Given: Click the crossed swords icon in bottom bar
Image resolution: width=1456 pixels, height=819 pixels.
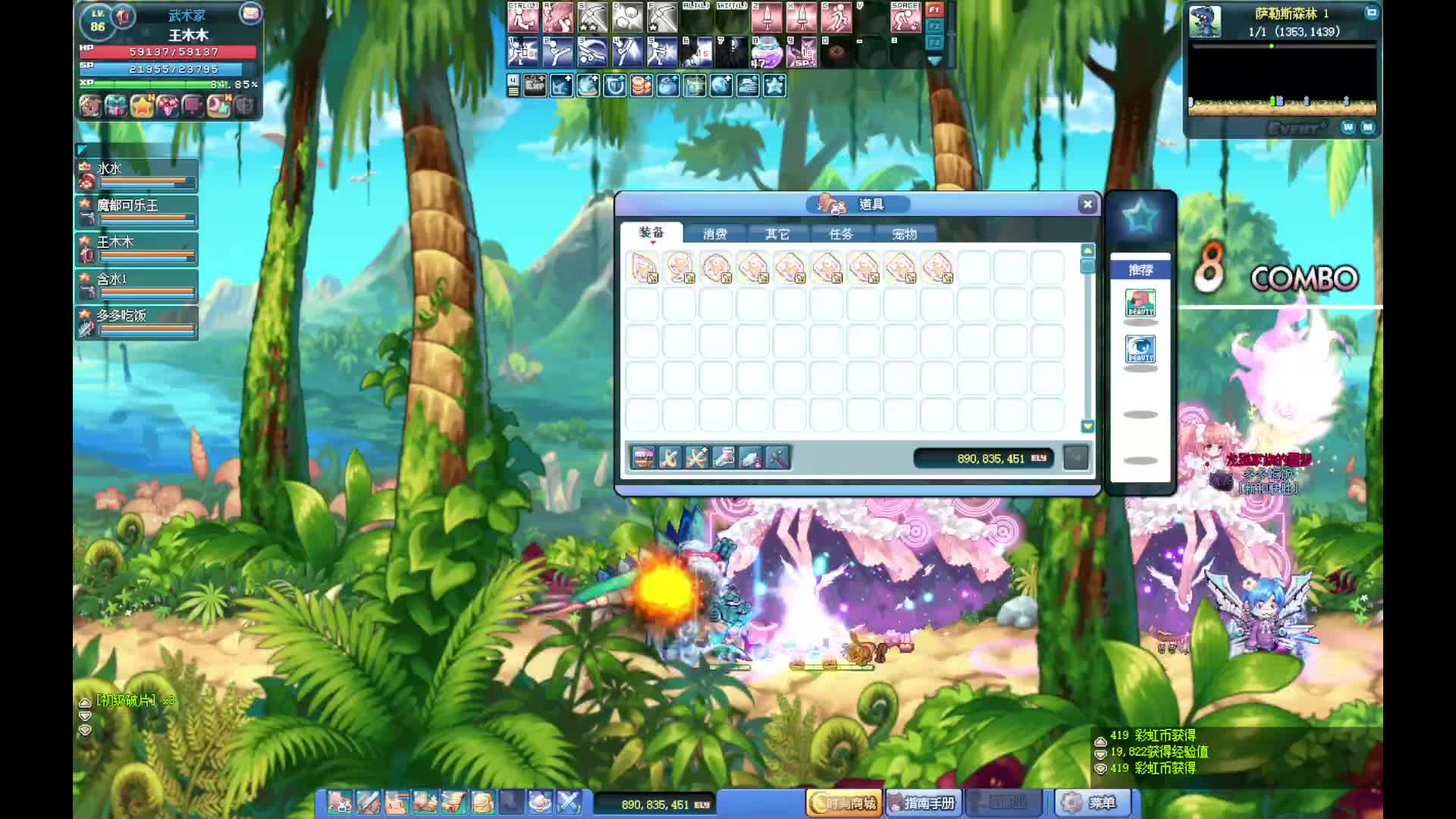Looking at the screenshot, I should pyautogui.click(x=569, y=802).
